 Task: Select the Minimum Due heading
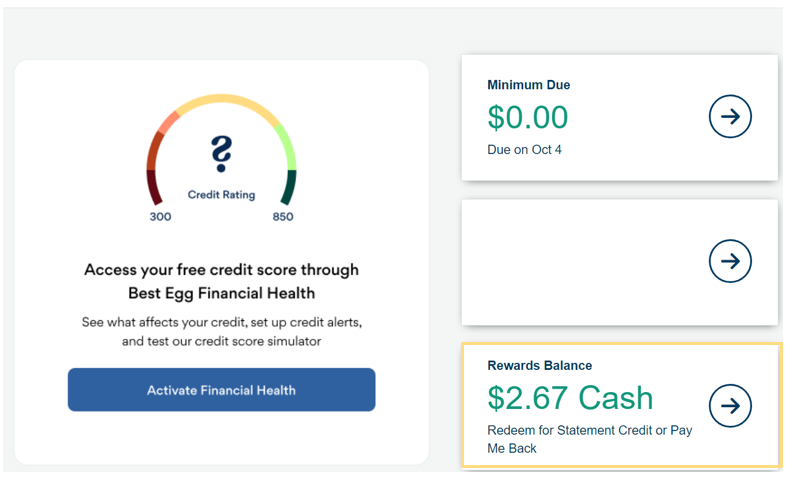point(528,85)
